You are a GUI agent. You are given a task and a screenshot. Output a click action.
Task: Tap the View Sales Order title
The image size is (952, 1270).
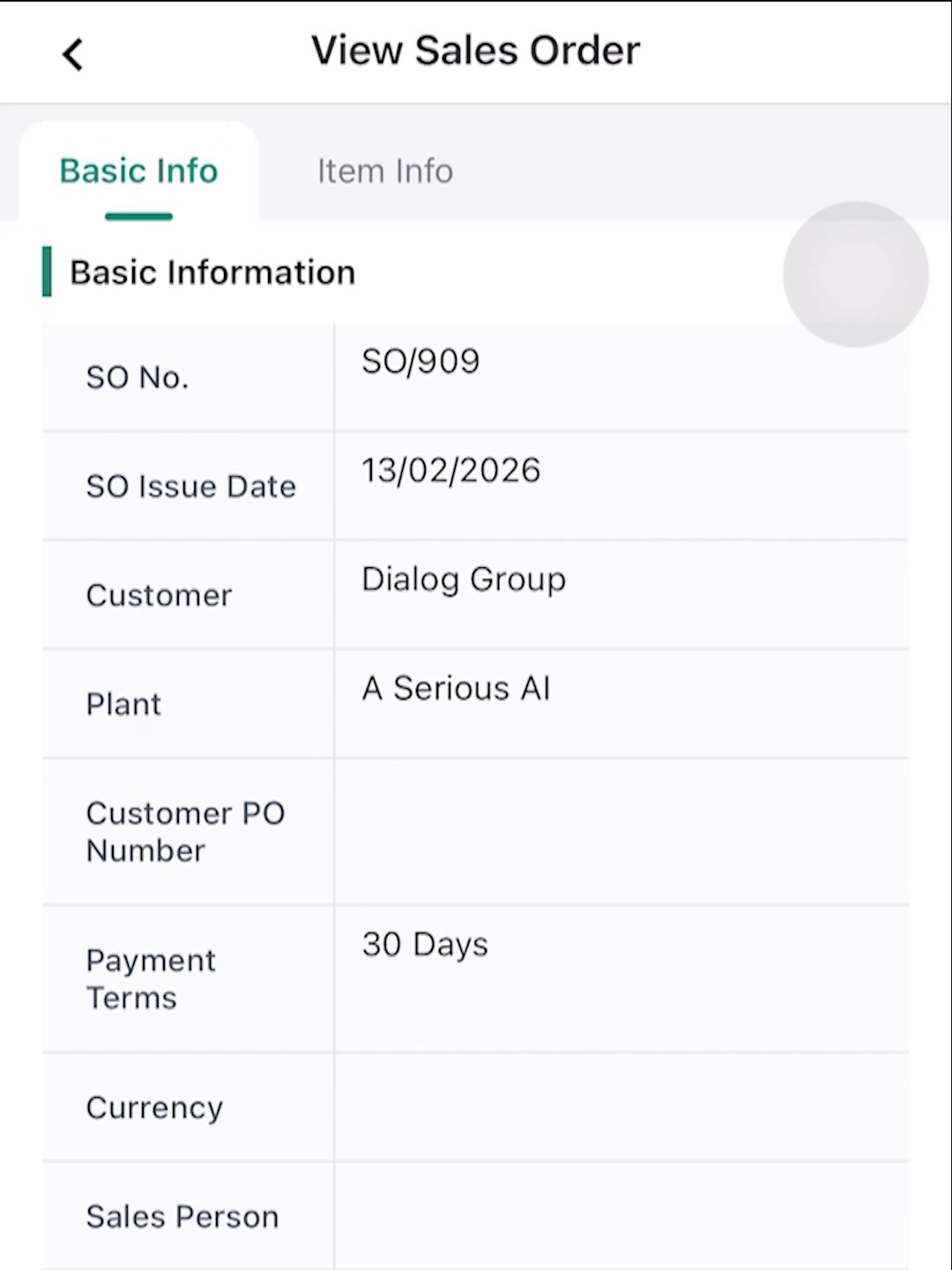click(x=476, y=50)
